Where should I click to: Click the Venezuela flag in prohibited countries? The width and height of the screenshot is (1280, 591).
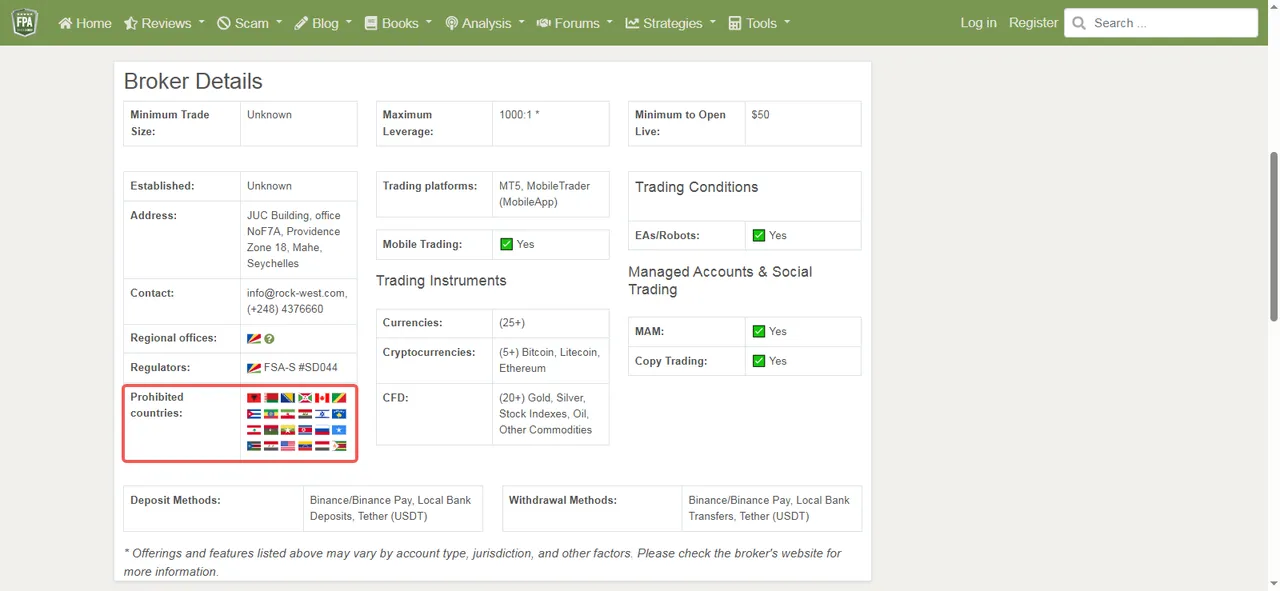pos(305,446)
